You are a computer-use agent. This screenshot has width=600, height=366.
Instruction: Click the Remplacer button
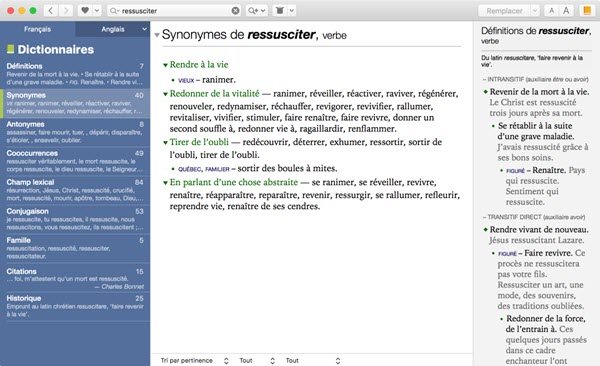(504, 11)
